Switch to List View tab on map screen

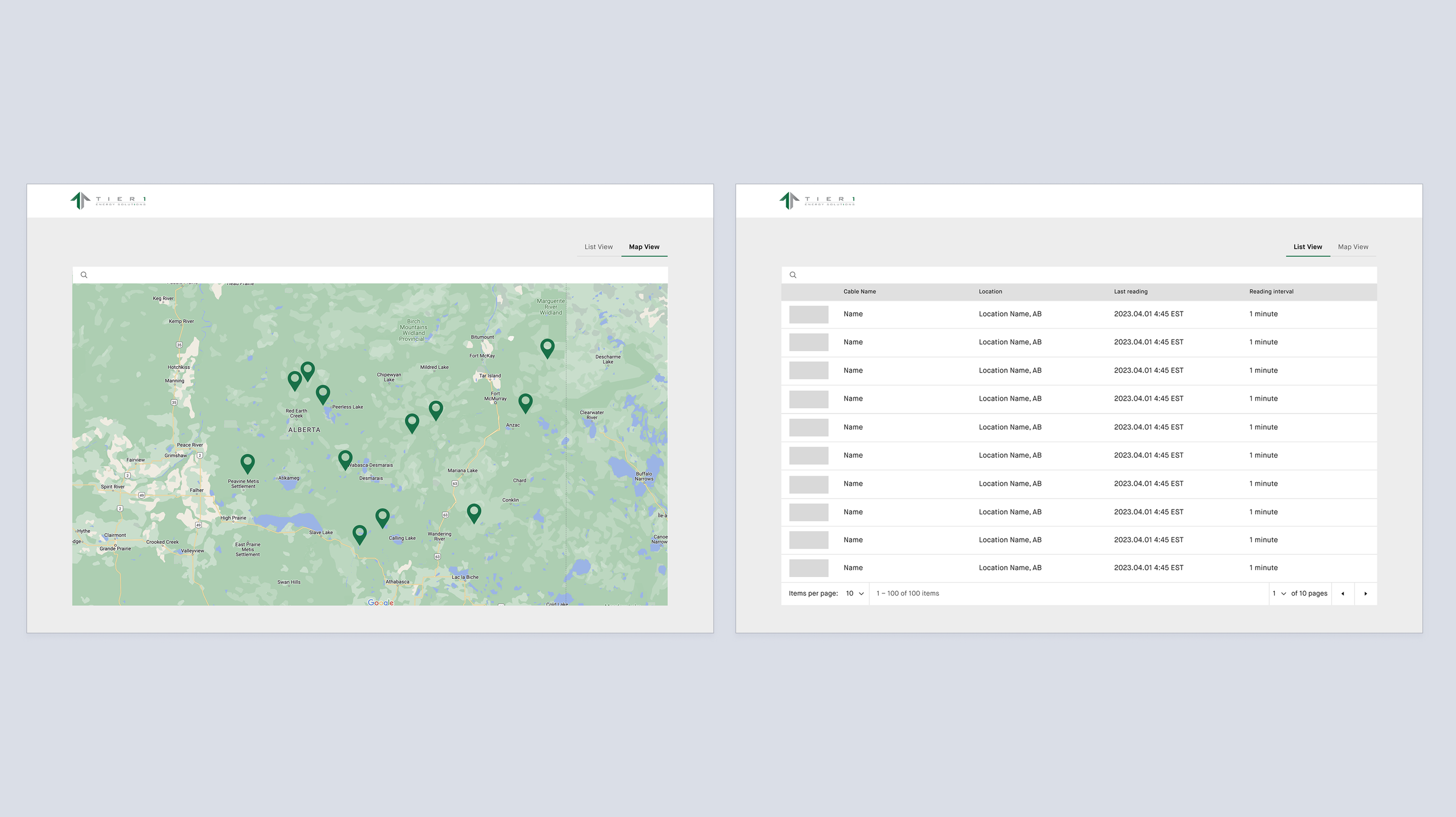click(598, 247)
